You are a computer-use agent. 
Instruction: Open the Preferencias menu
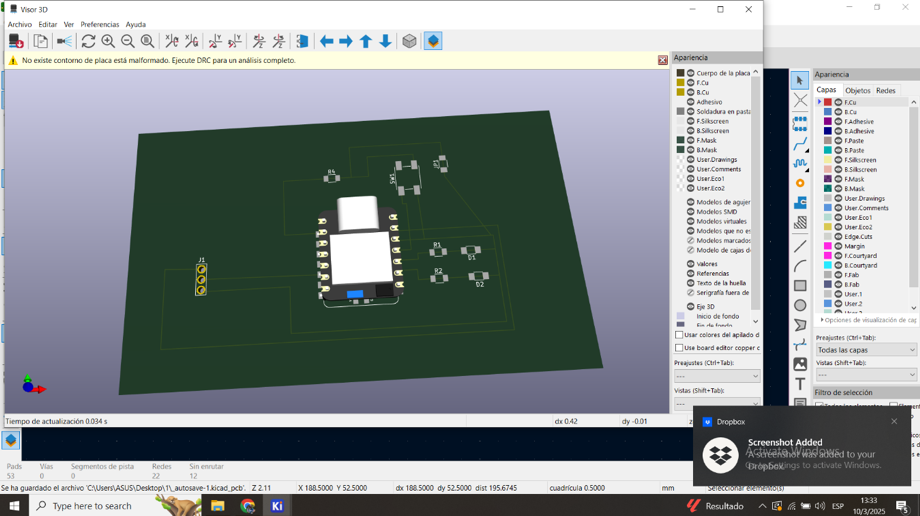click(x=100, y=24)
